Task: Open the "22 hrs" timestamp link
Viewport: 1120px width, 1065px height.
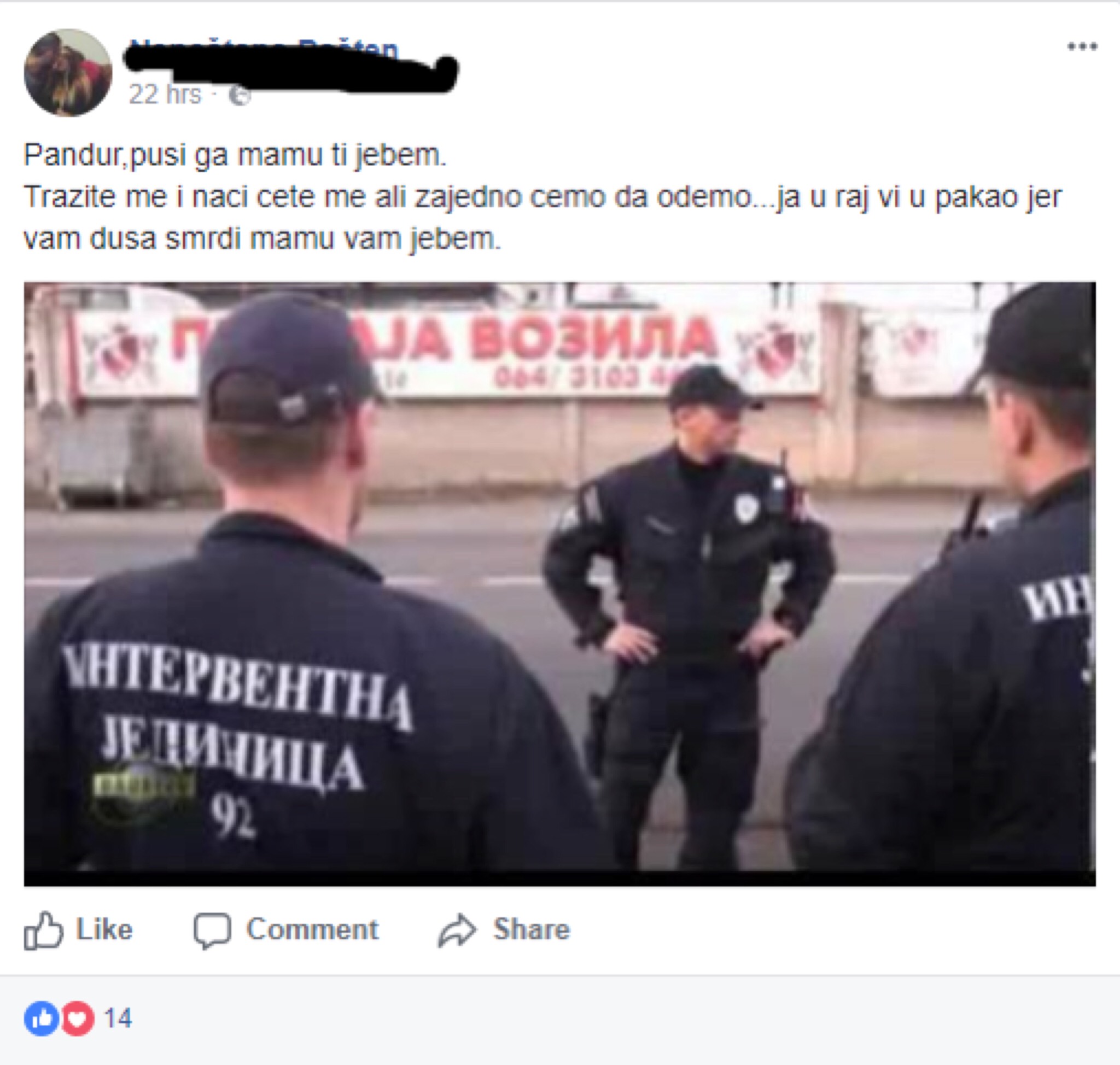Action: tap(165, 94)
